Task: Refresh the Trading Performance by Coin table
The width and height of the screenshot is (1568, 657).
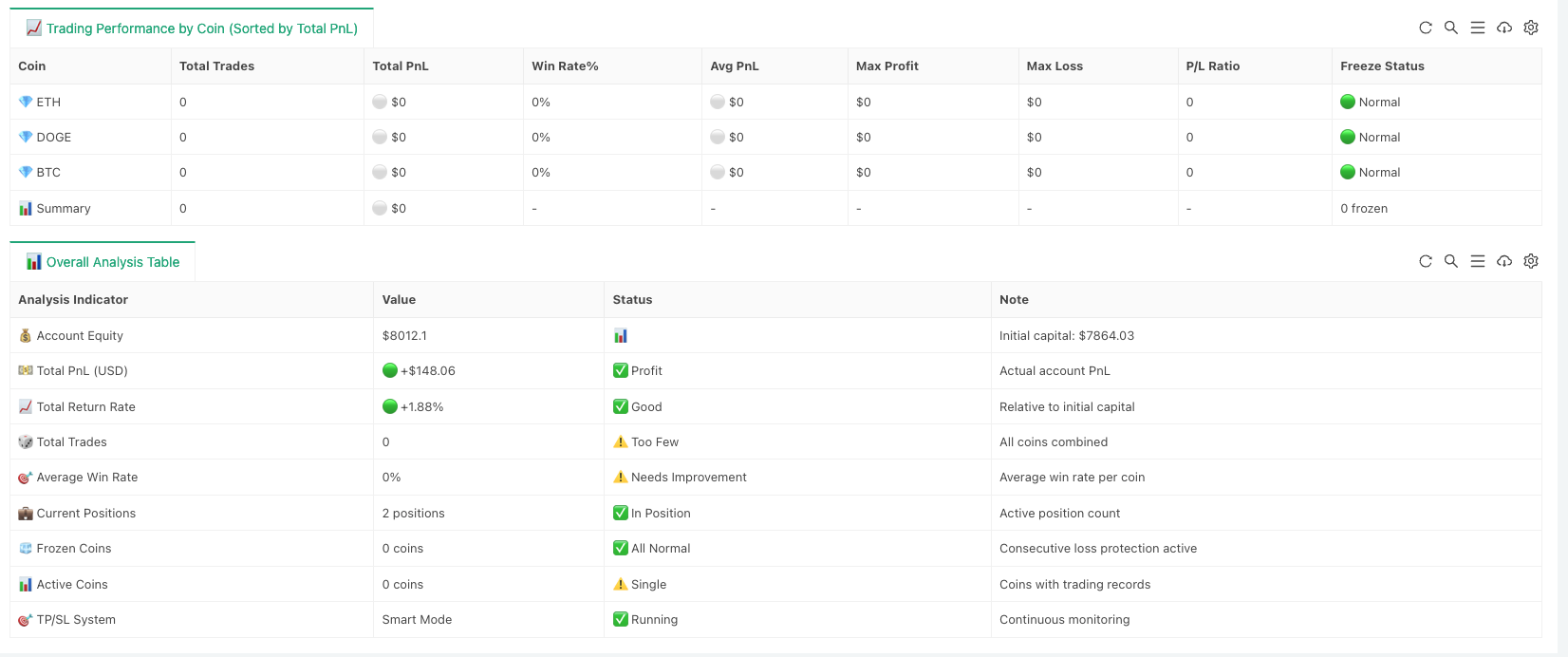Action: click(x=1425, y=28)
